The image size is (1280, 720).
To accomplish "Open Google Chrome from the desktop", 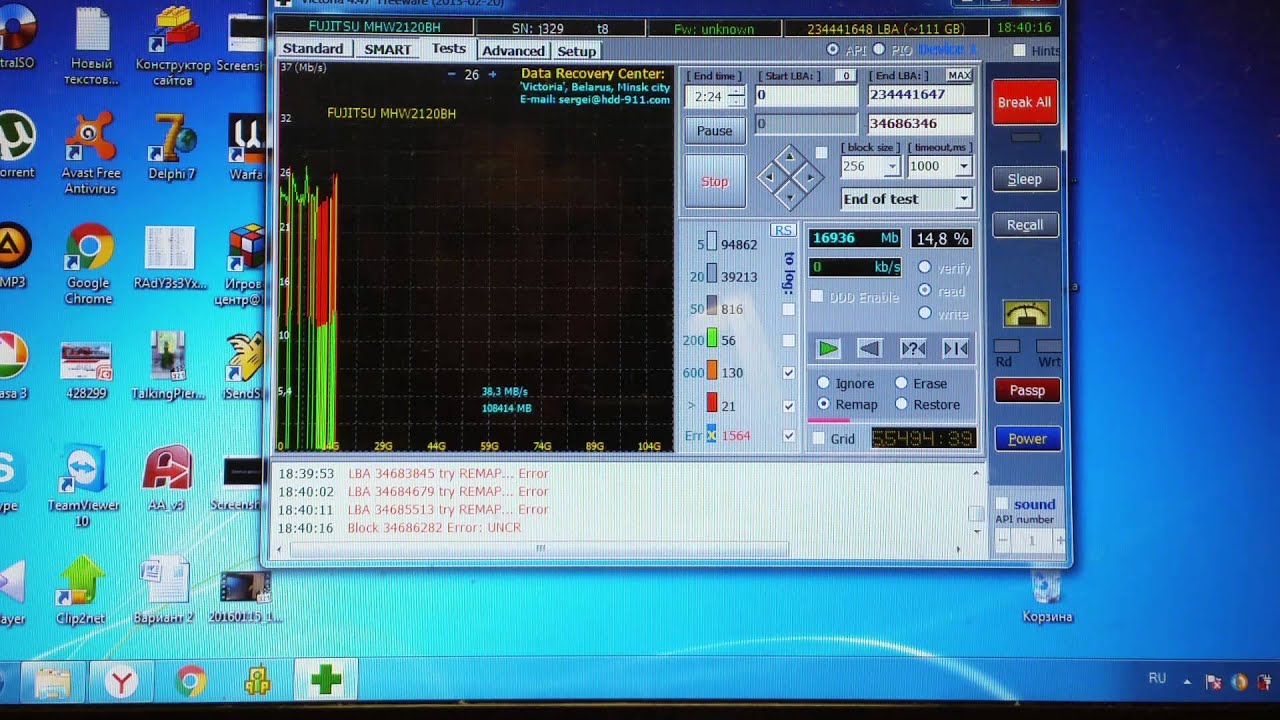I will tap(88, 264).
